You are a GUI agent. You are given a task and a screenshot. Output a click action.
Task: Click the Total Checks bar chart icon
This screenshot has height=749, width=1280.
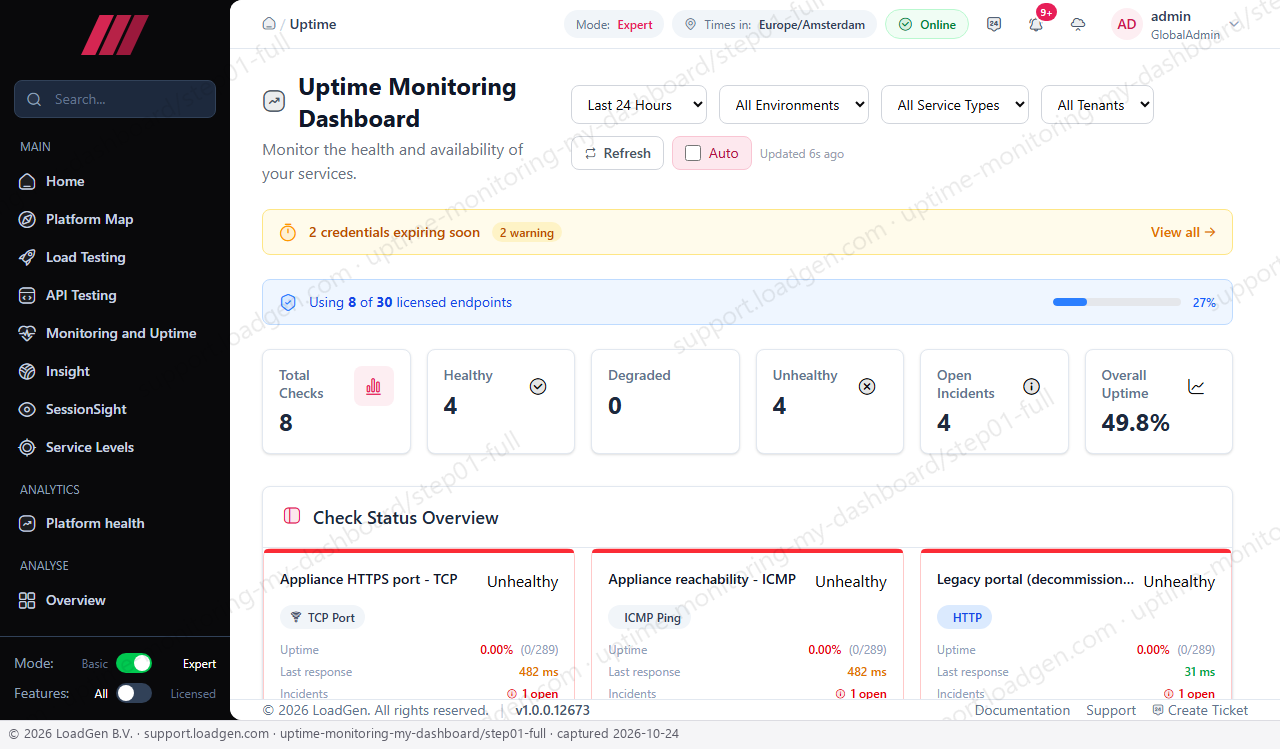(x=374, y=386)
